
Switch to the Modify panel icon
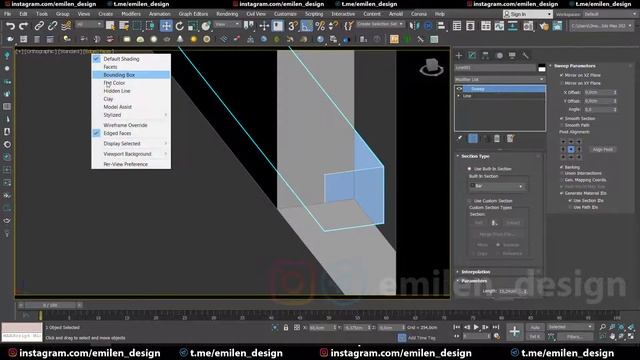[x=472, y=56]
